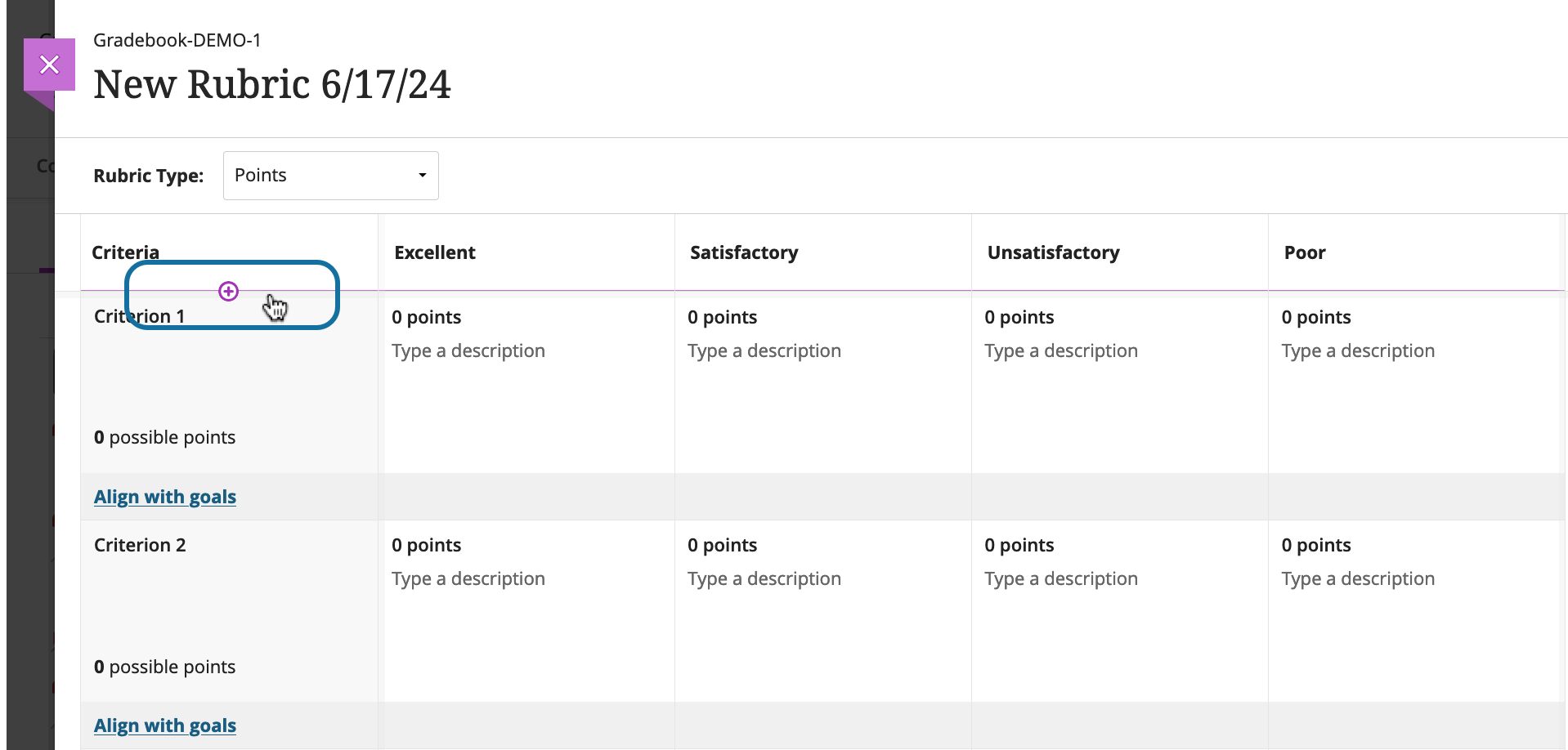This screenshot has width=1568, height=750.
Task: Select the Criterion 2 title
Action: point(140,545)
